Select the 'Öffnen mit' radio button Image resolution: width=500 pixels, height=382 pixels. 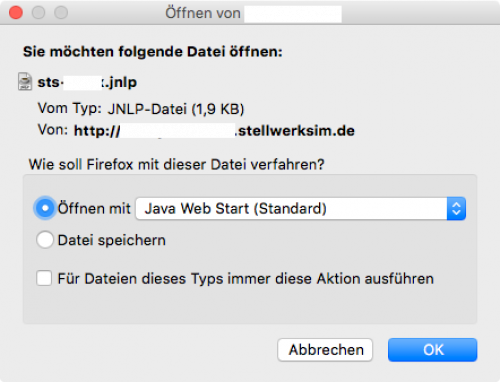45,208
